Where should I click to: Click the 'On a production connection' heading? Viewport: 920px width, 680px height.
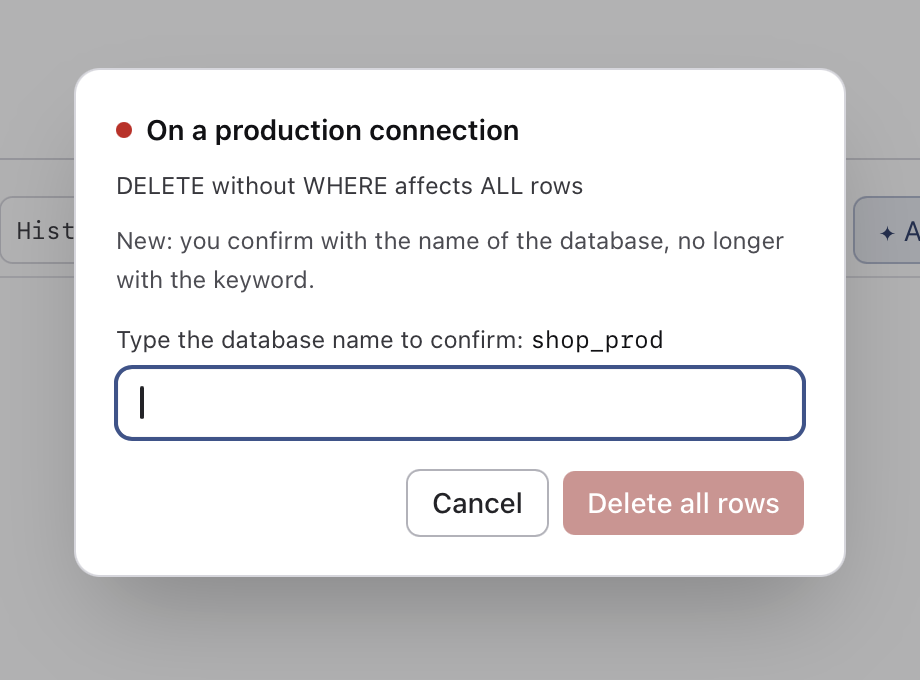click(x=333, y=130)
